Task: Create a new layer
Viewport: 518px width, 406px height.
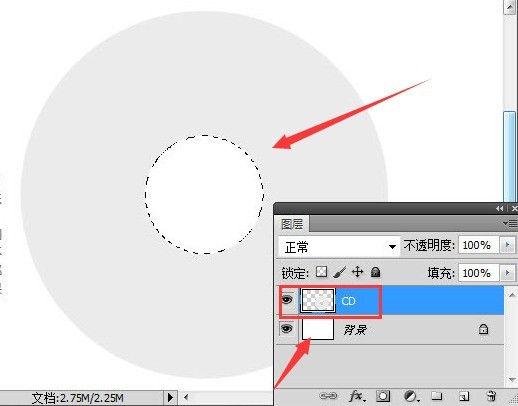Action: (x=464, y=396)
